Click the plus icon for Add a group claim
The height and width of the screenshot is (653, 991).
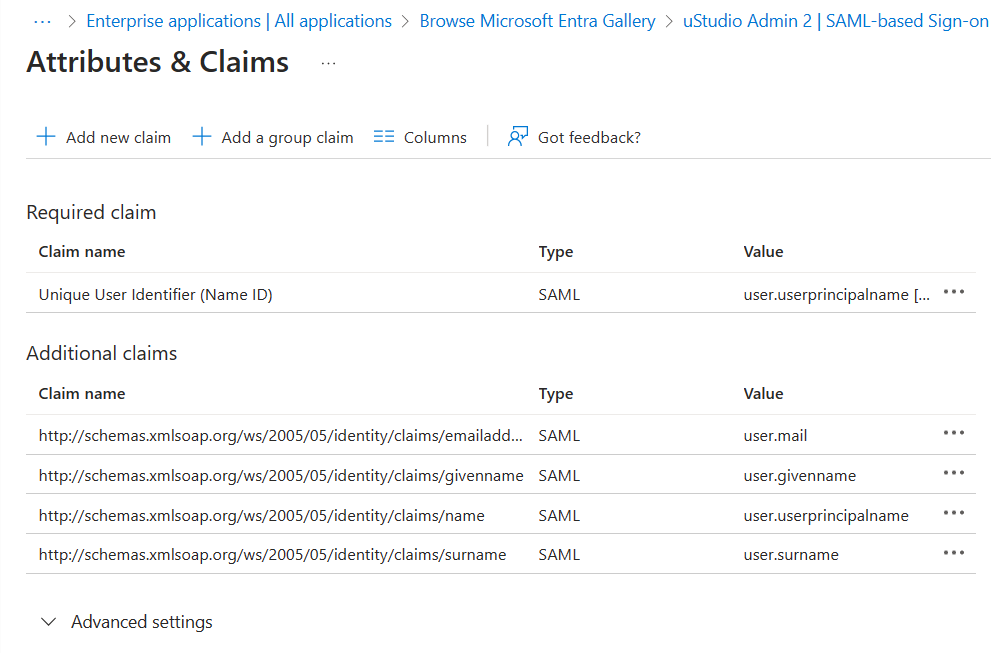click(x=202, y=137)
